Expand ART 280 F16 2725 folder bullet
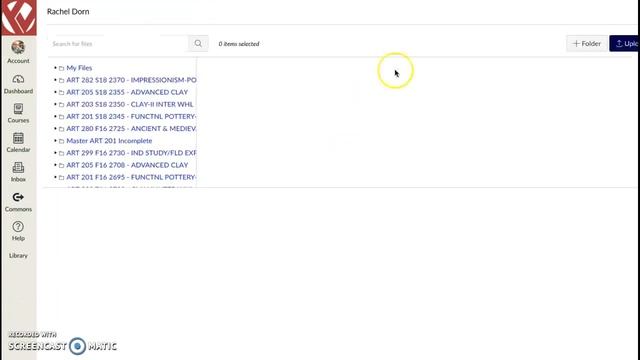640x360 pixels. pos(56,128)
